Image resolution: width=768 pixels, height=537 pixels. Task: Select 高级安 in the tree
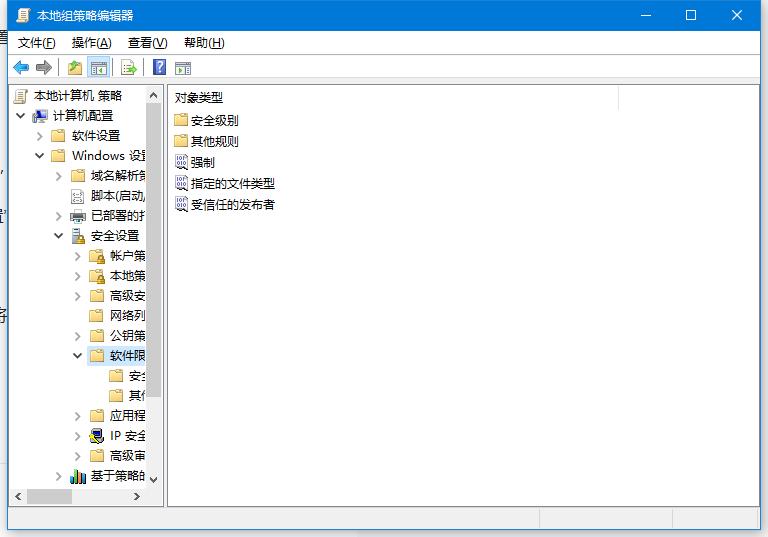(127, 296)
